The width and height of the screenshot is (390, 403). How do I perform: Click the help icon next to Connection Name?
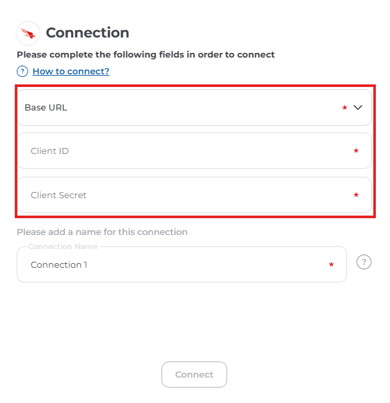(364, 262)
